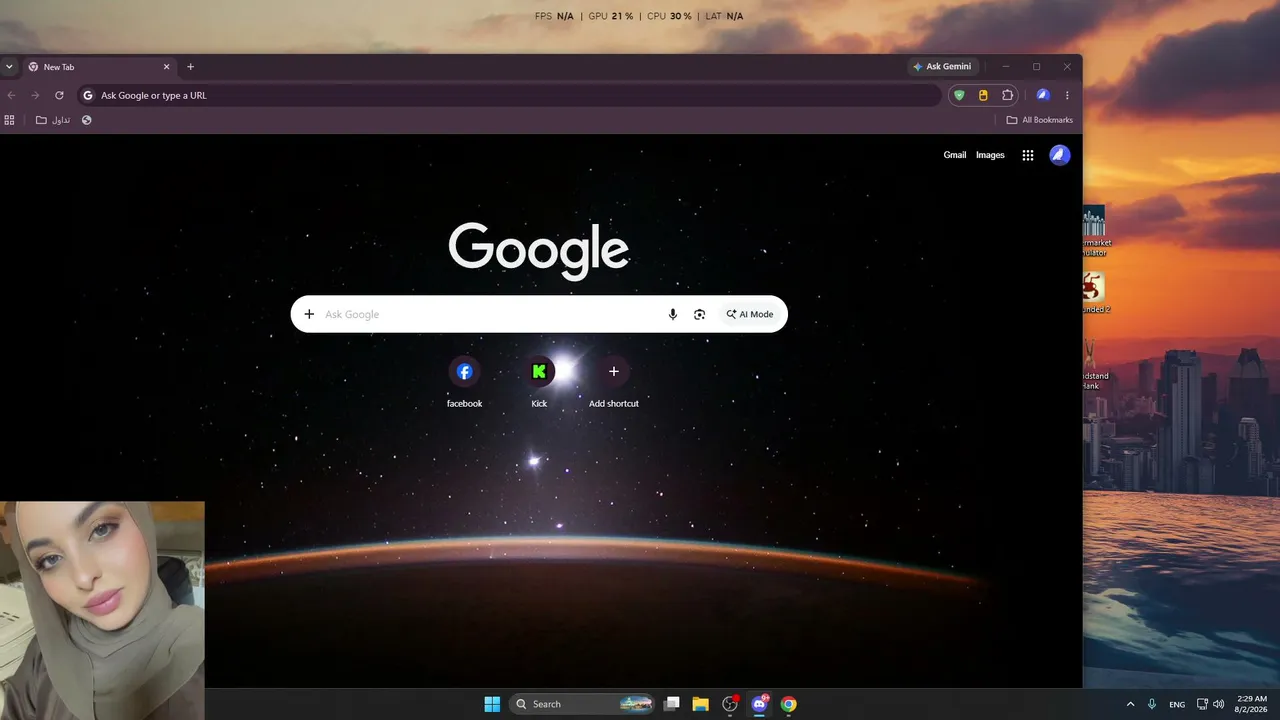Screen dimensions: 1280x720
Task: Open the Windows Start menu
Action: click(492, 704)
